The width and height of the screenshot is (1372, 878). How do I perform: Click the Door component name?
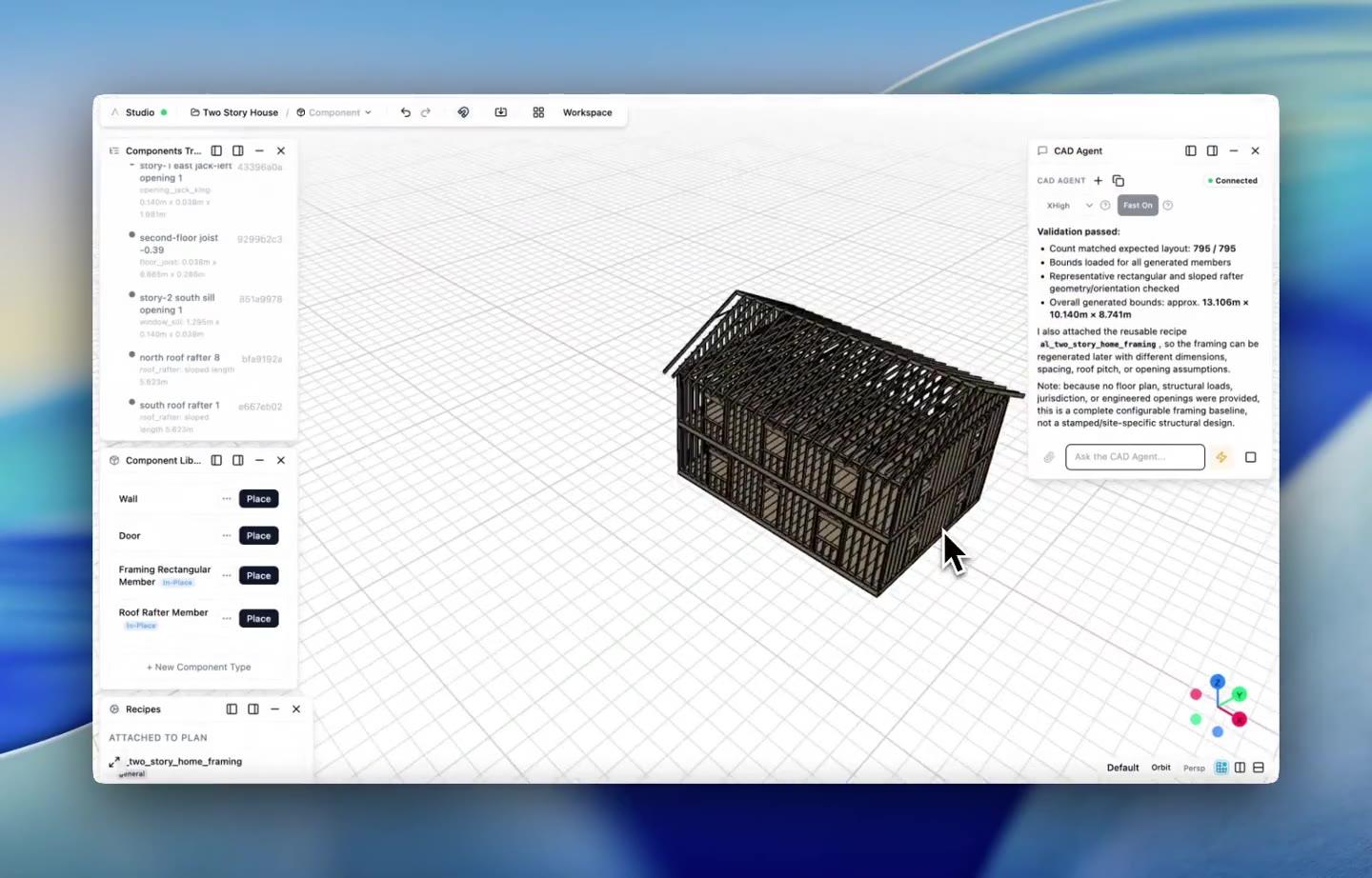point(130,536)
